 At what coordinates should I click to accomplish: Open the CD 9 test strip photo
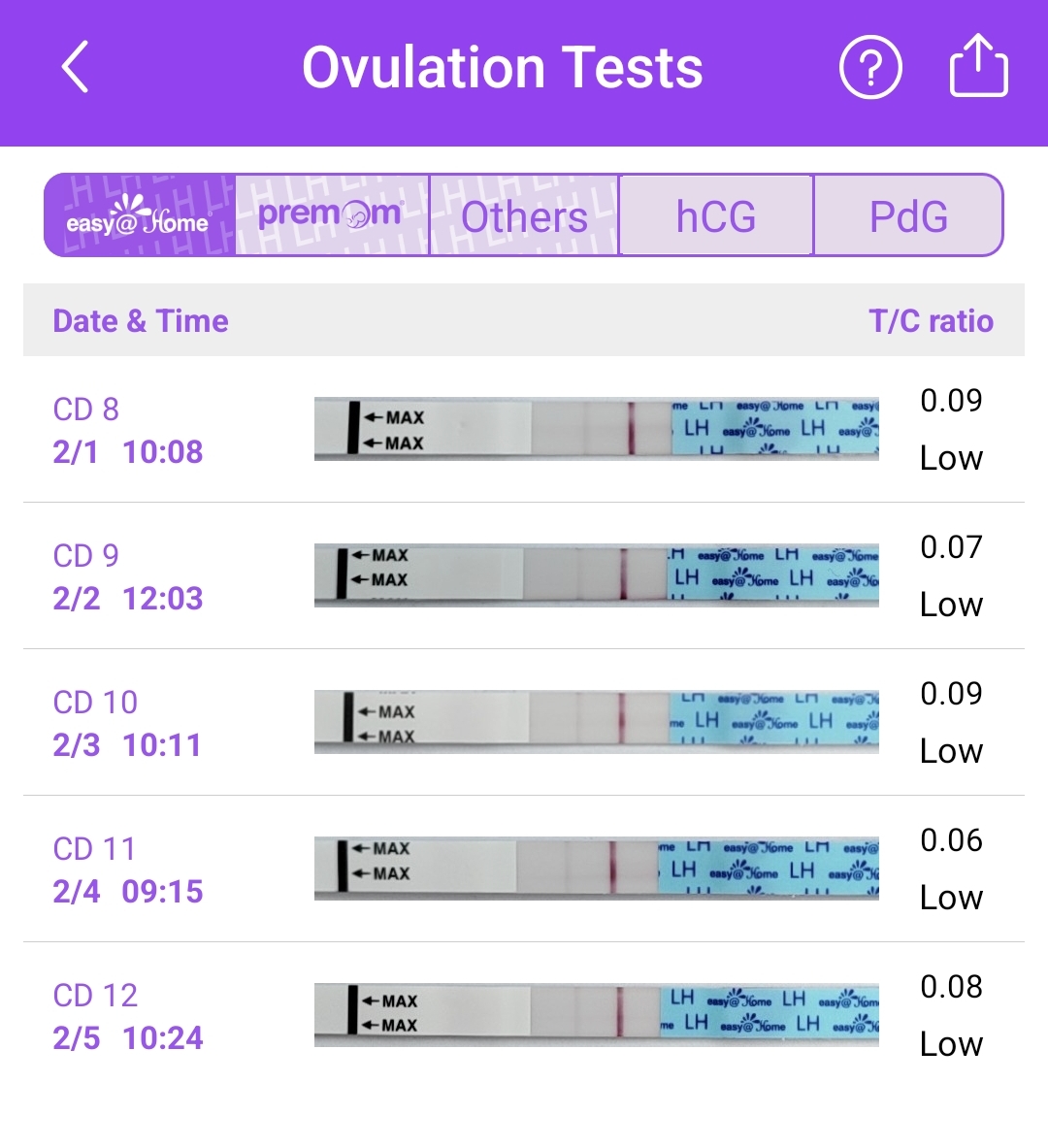(x=596, y=574)
